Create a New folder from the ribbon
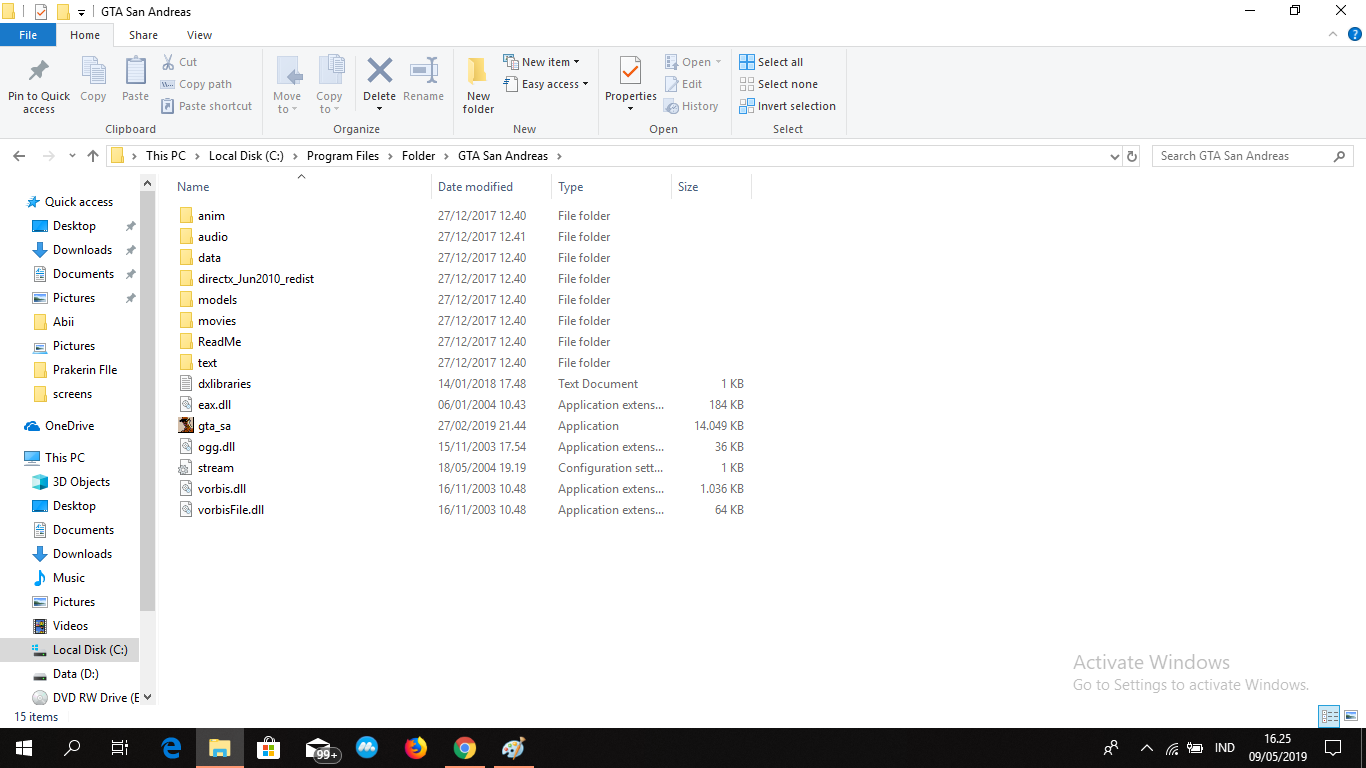The image size is (1366, 768). 478,85
